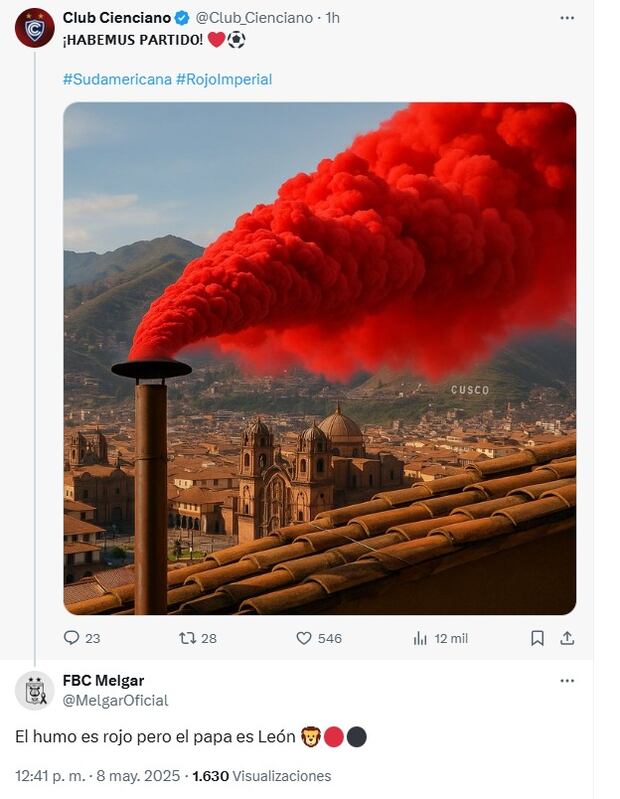Retweet the Club Cienciano post
620x799 pixels.
187,637
